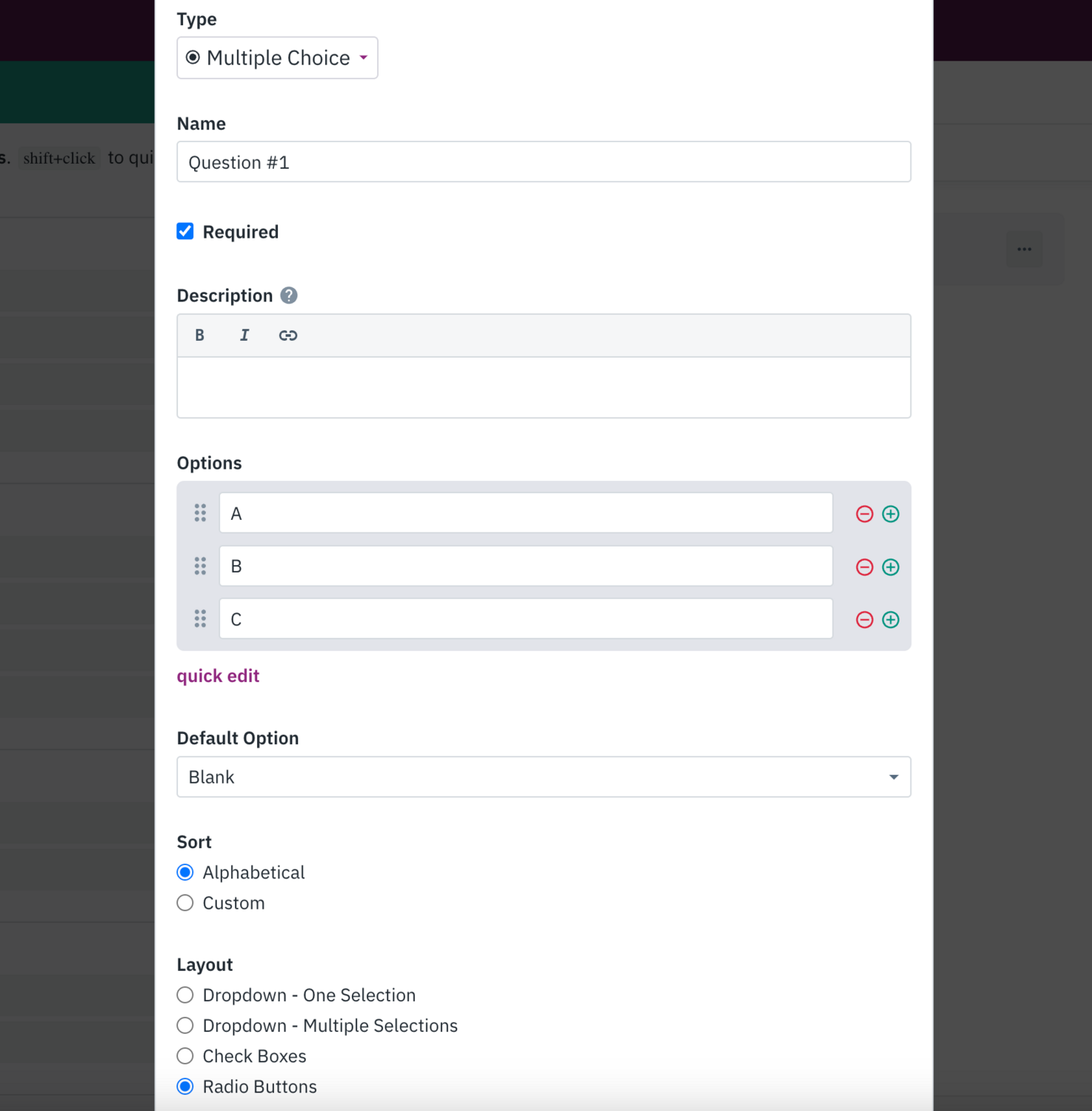Click inside the Description text area
Image resolution: width=1092 pixels, height=1111 pixels.
[x=543, y=387]
